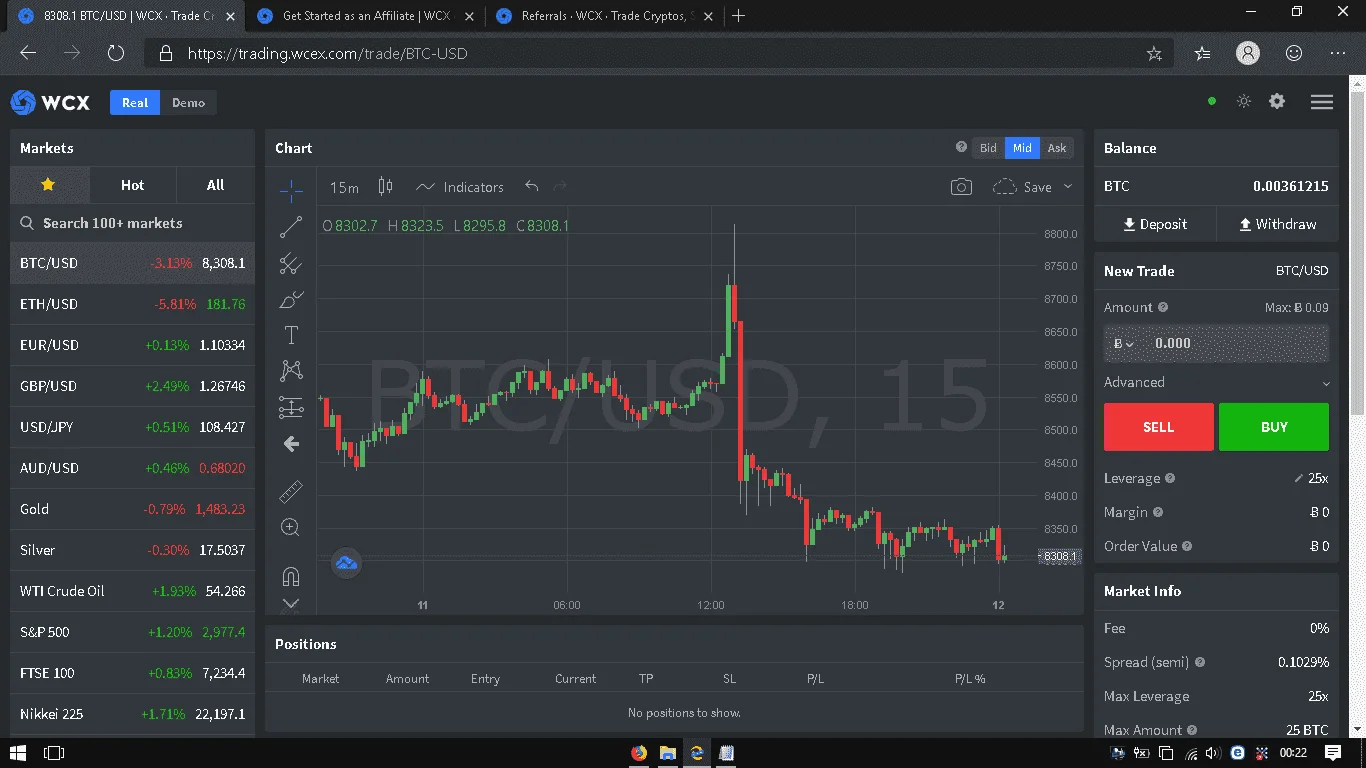This screenshot has height=768, width=1366.
Task: Set chart price to Bid
Action: 988,148
